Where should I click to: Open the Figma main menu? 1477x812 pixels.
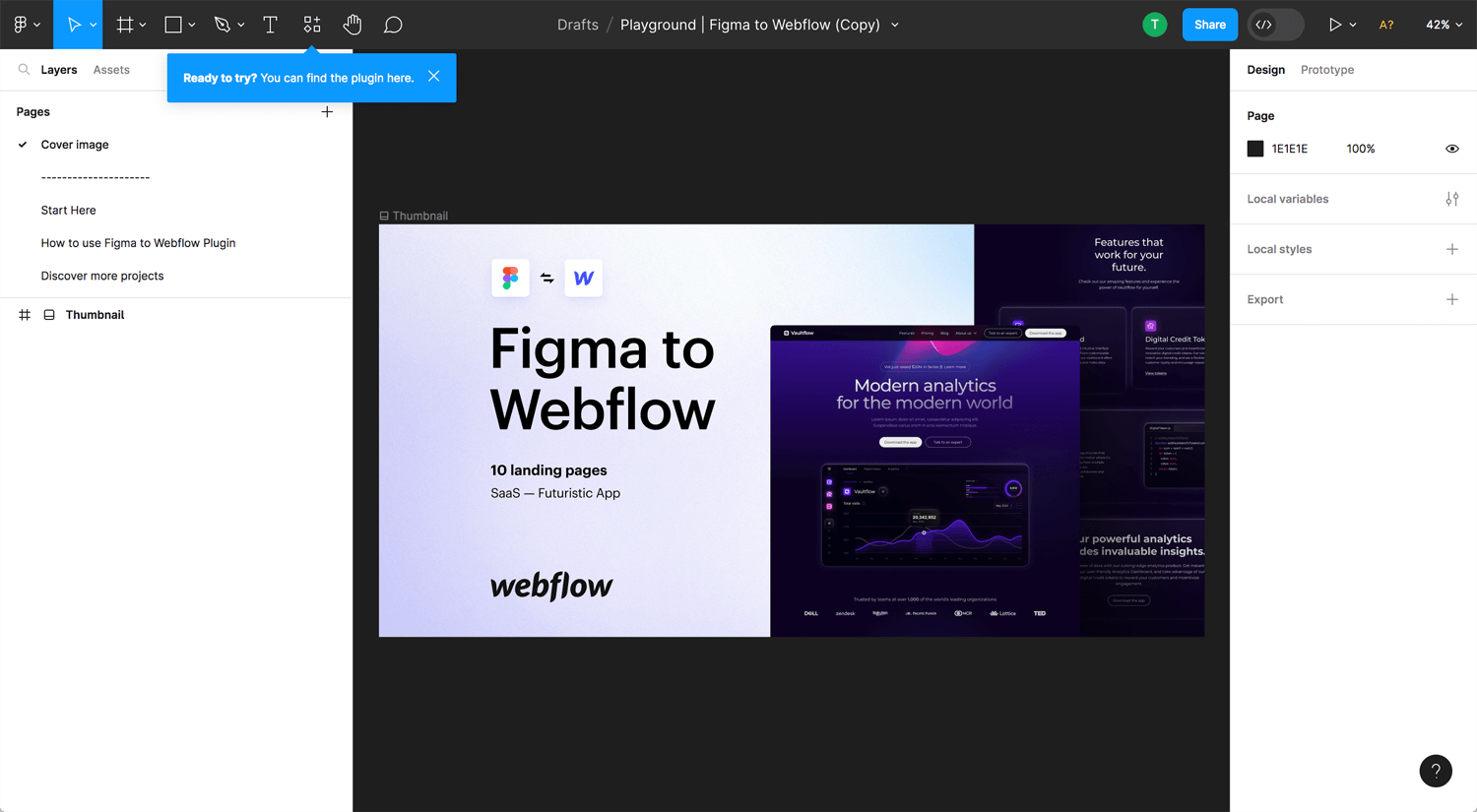click(x=26, y=25)
